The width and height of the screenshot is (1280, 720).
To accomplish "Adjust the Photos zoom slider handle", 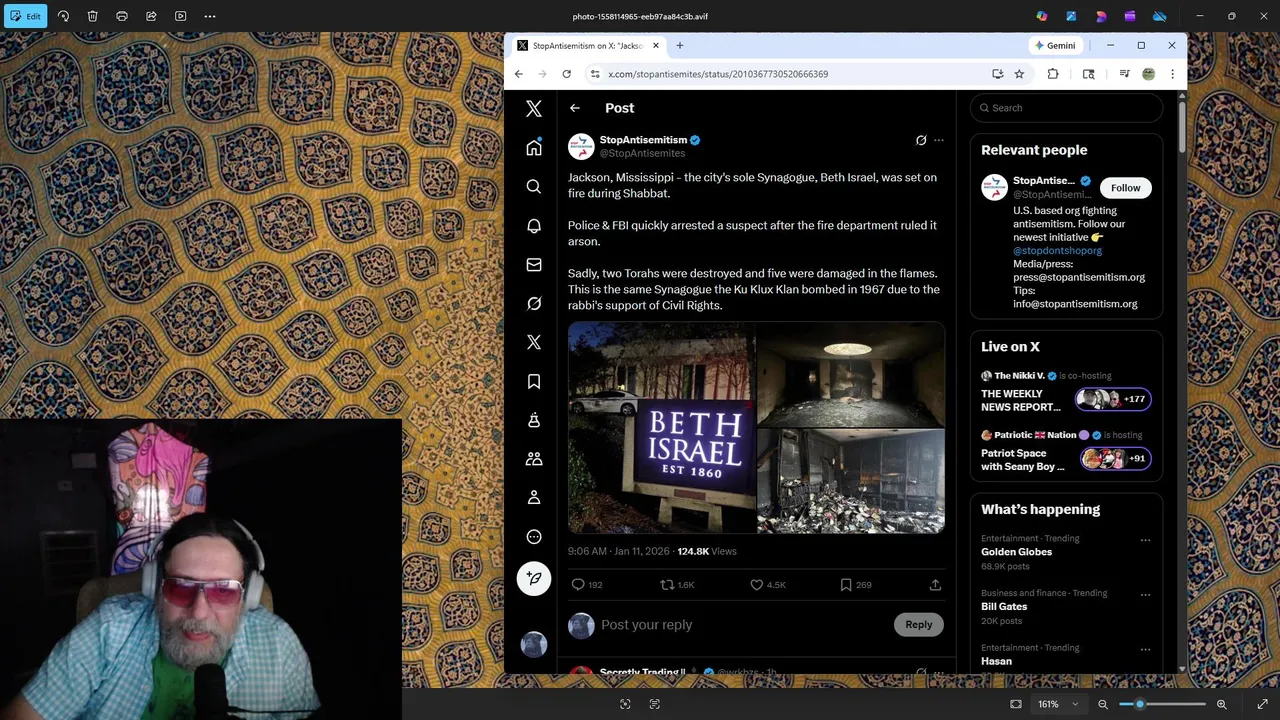I will point(1139,704).
